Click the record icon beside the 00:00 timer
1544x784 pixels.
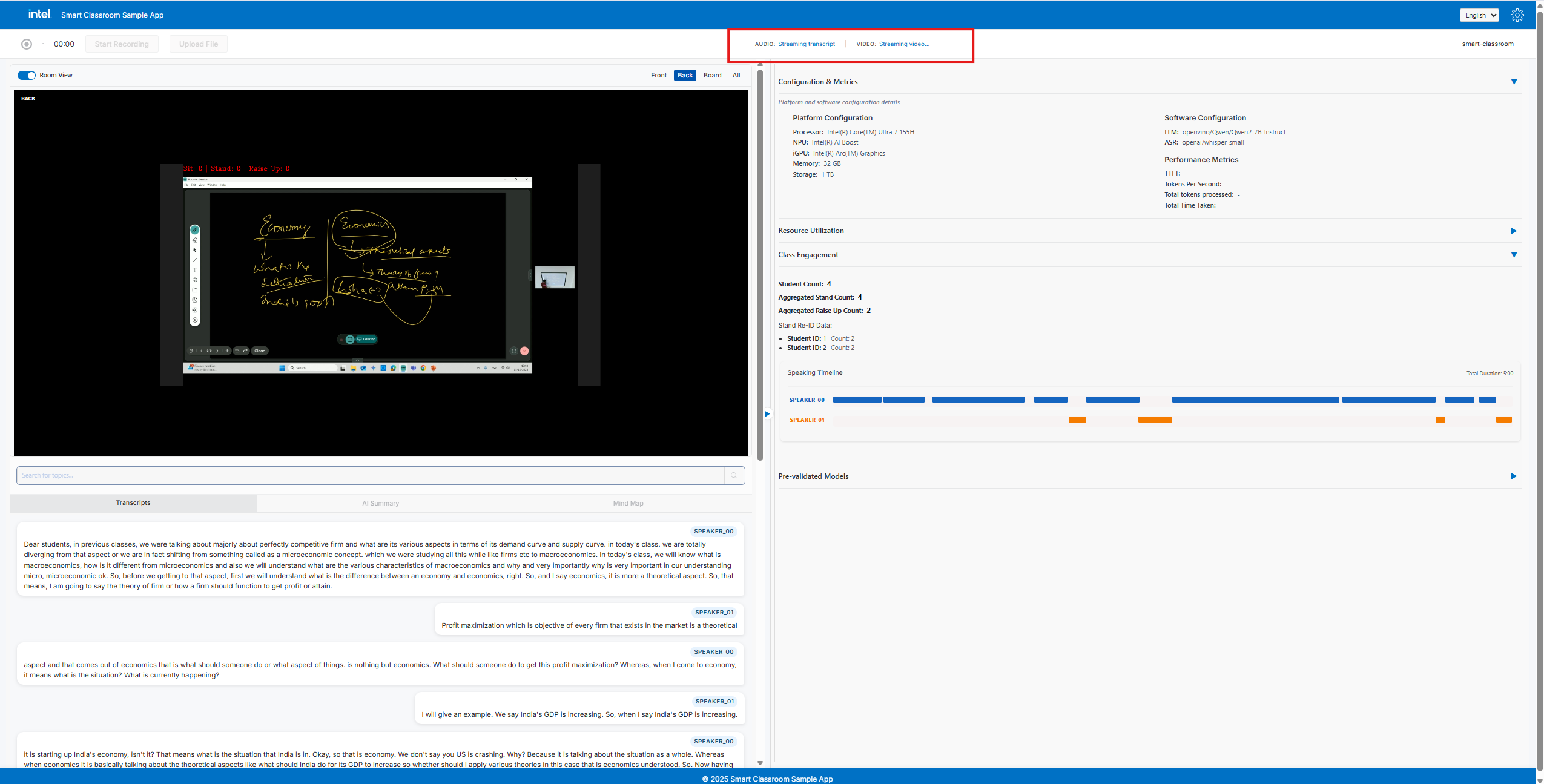pos(25,44)
